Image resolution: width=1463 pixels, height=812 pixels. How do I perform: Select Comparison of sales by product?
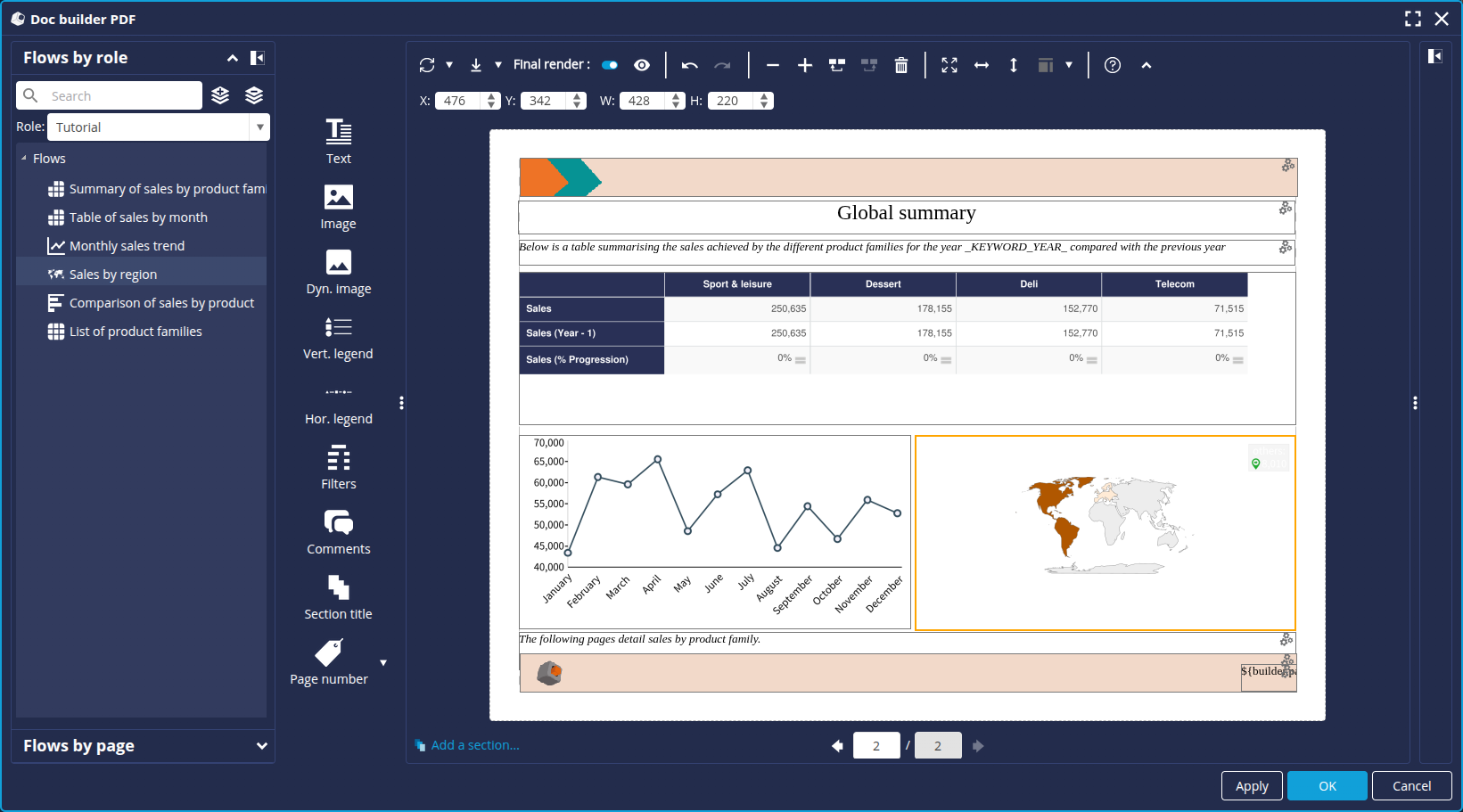(x=161, y=303)
